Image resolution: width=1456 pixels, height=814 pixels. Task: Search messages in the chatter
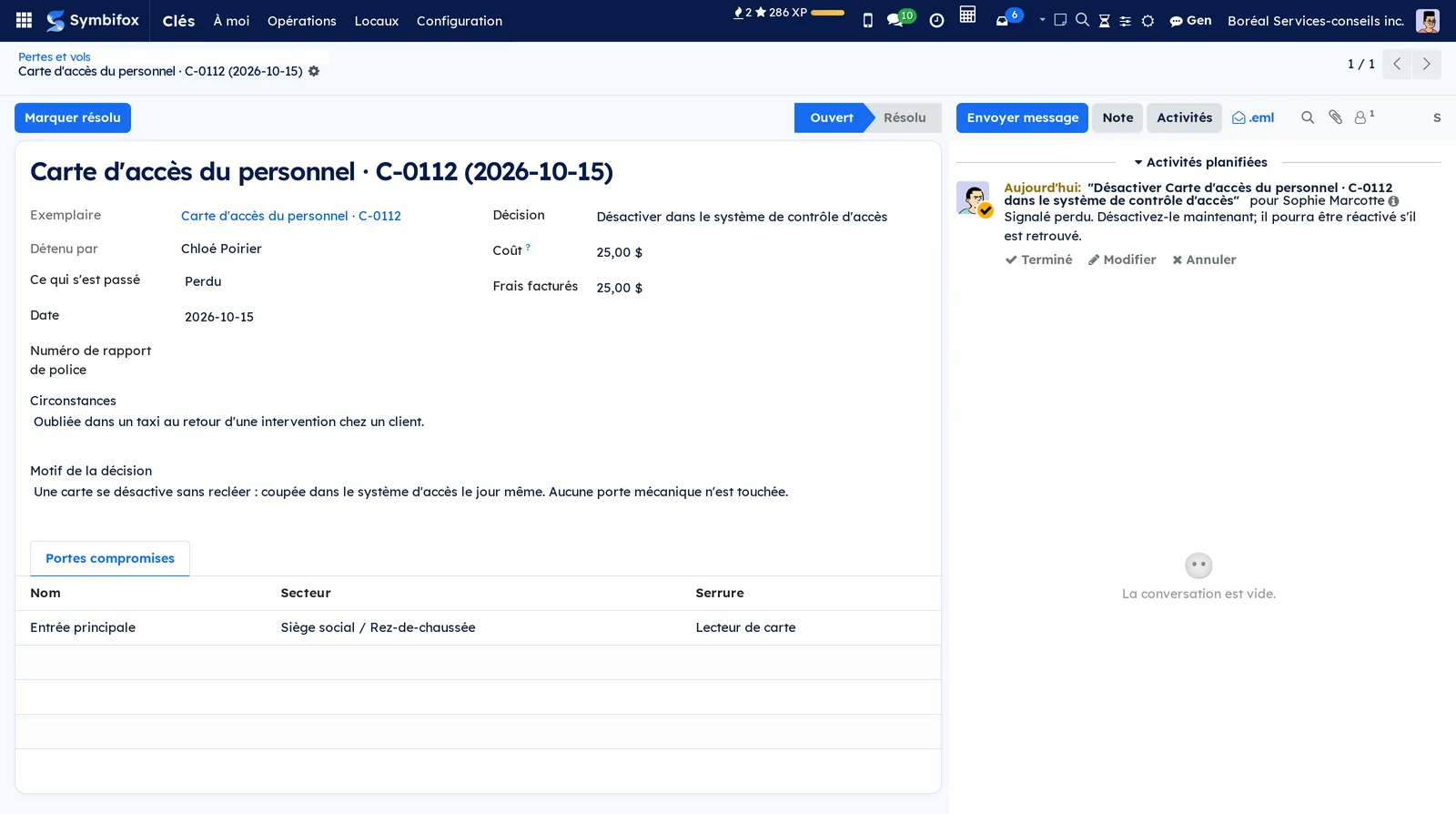coord(1308,117)
